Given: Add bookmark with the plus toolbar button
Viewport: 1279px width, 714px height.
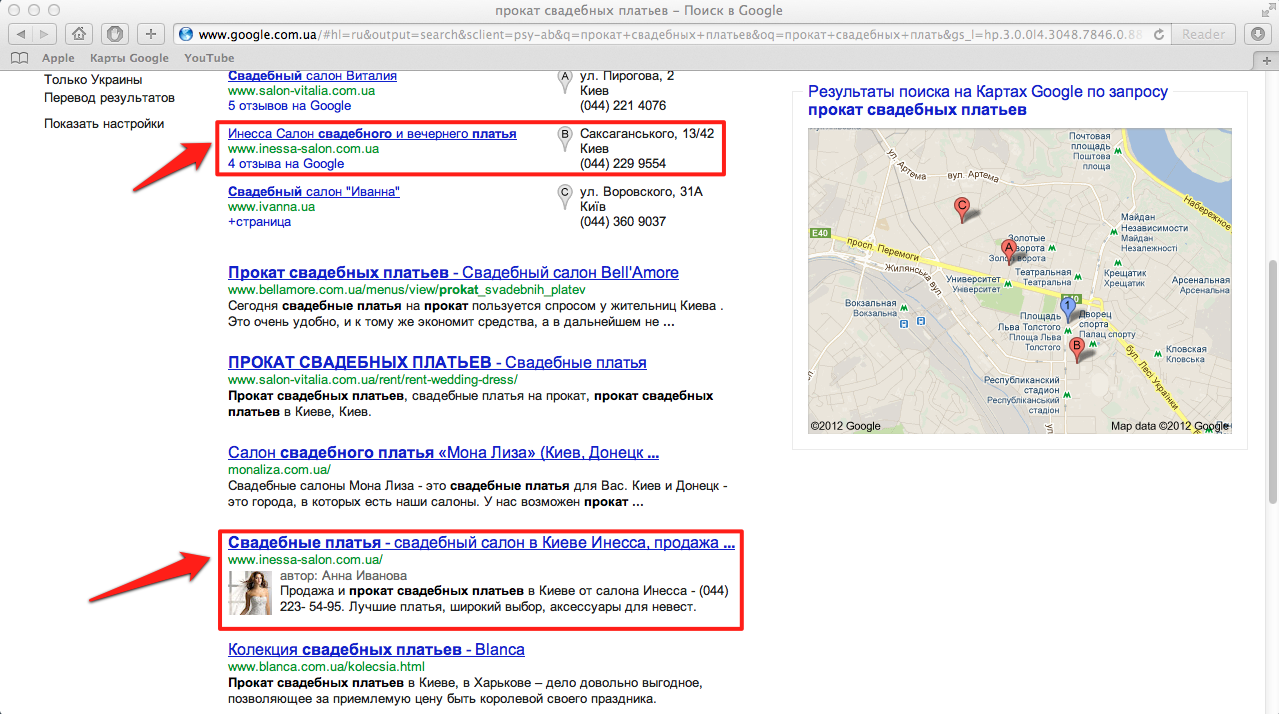Looking at the screenshot, I should pos(150,34).
